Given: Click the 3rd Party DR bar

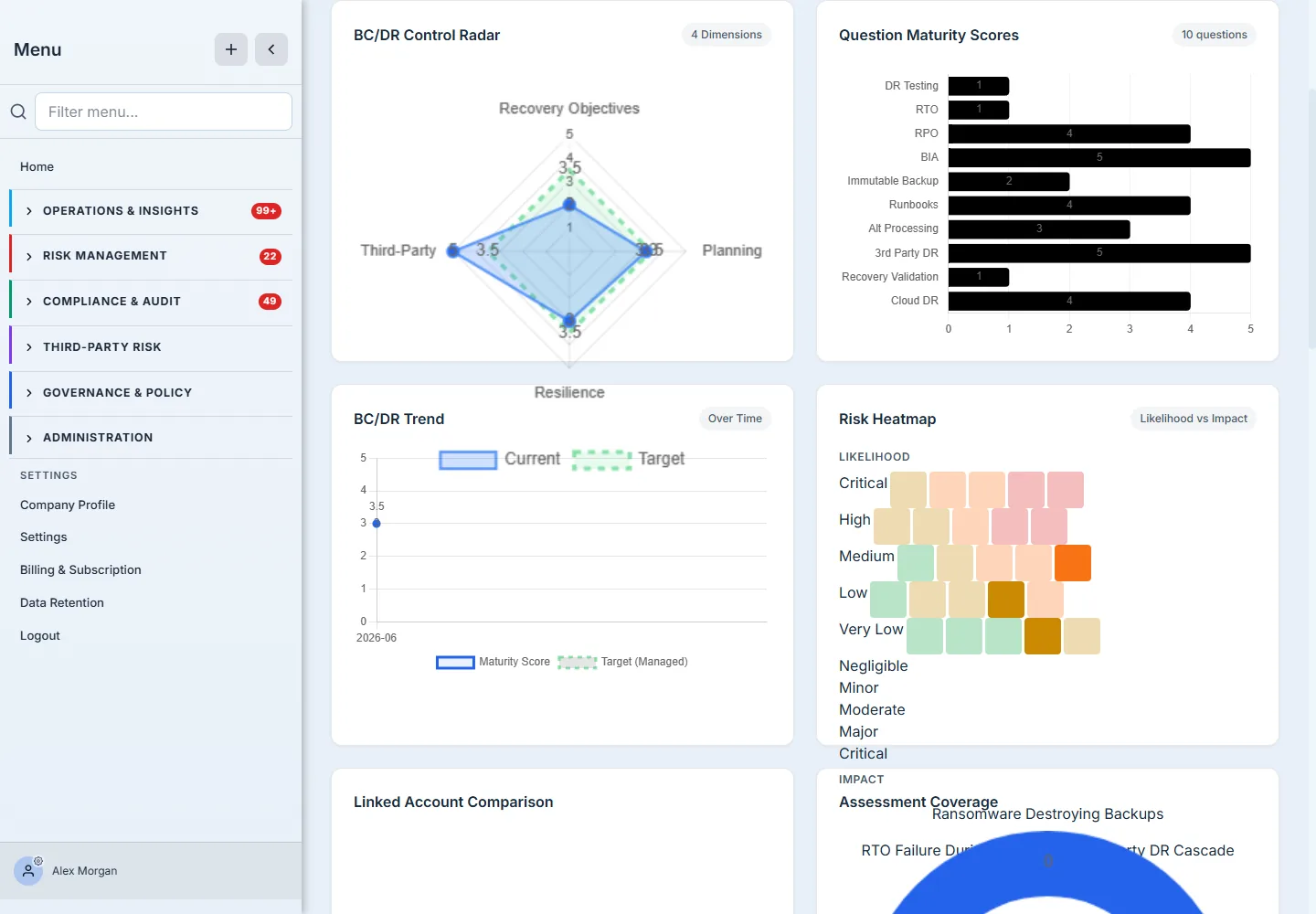Looking at the screenshot, I should (x=1099, y=253).
